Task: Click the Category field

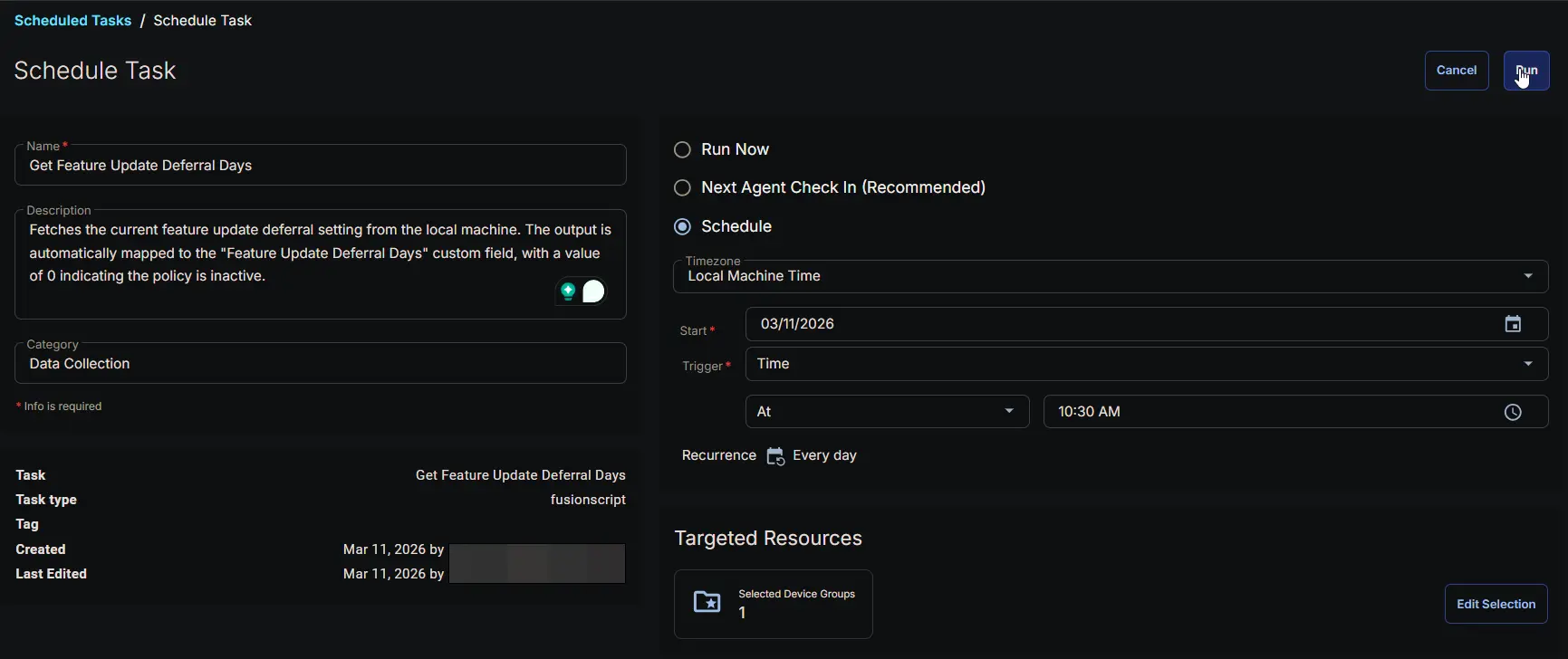Action: coord(320,364)
